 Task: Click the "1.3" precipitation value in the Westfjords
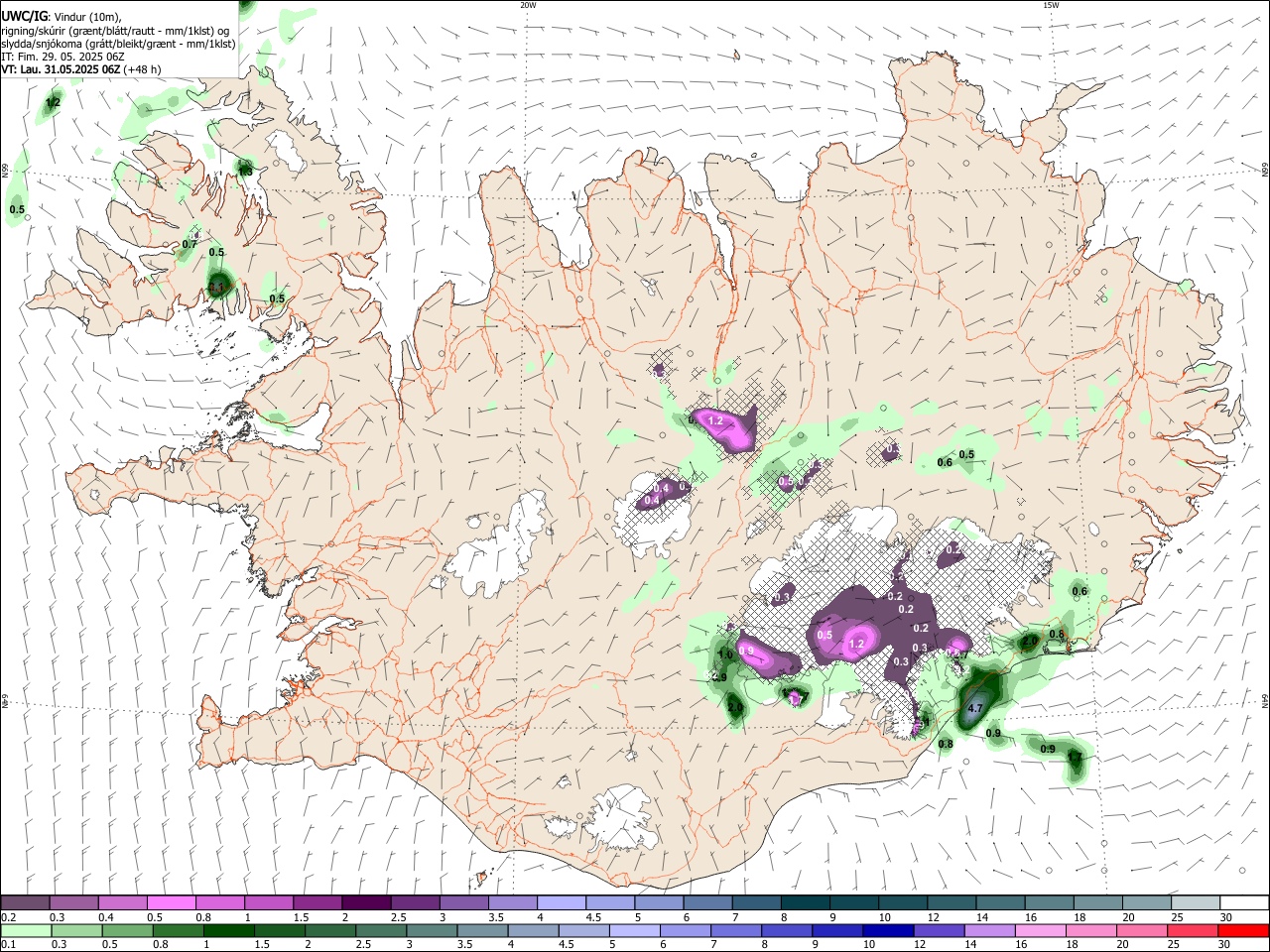click(x=245, y=172)
